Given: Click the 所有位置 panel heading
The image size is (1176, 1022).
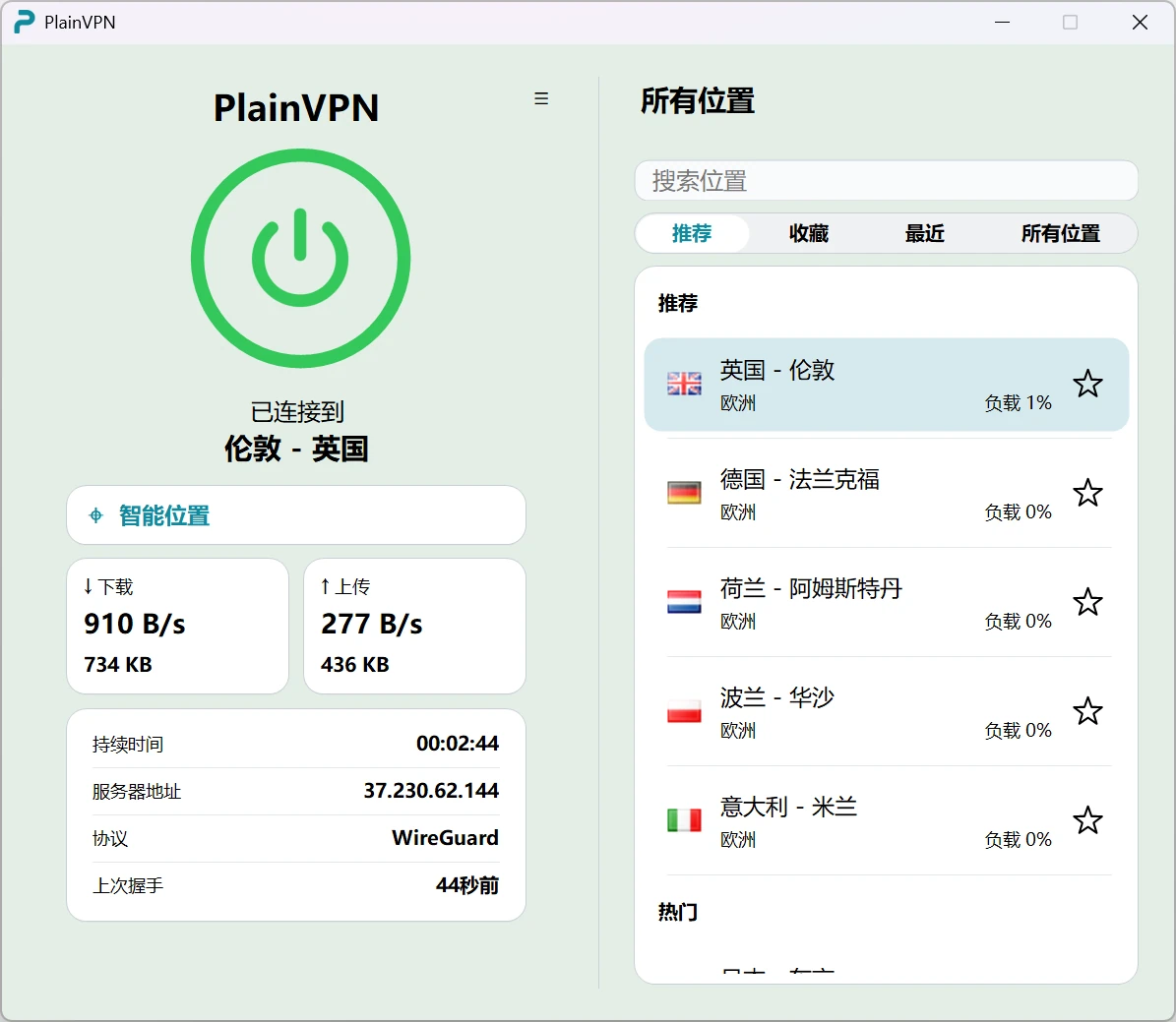Looking at the screenshot, I should pos(698,100).
